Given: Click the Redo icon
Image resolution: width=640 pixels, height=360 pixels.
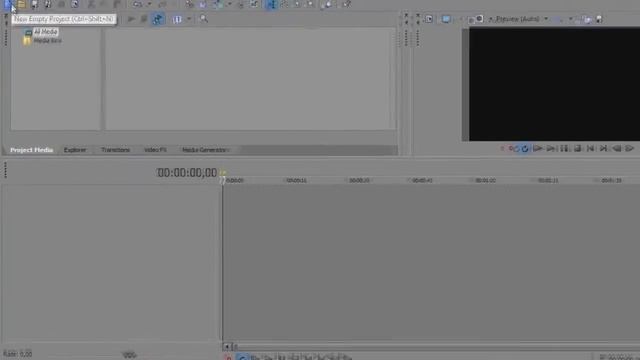Looking at the screenshot, I should 162,4.
